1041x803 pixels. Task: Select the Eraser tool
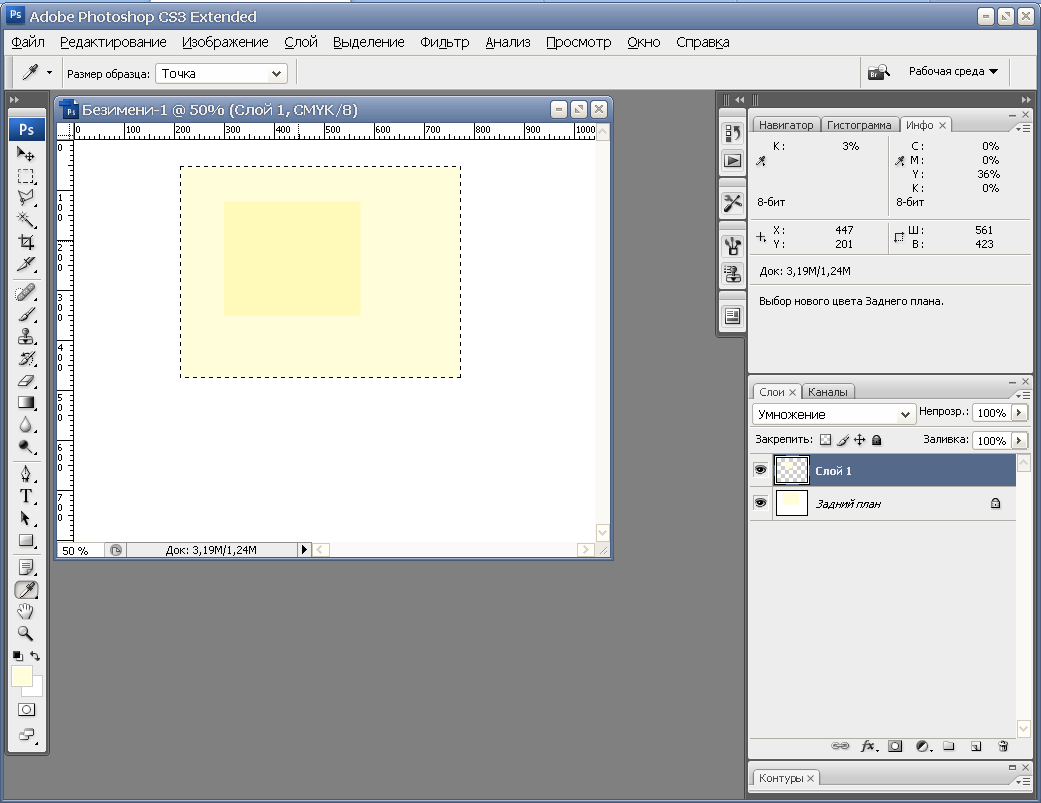click(x=26, y=380)
